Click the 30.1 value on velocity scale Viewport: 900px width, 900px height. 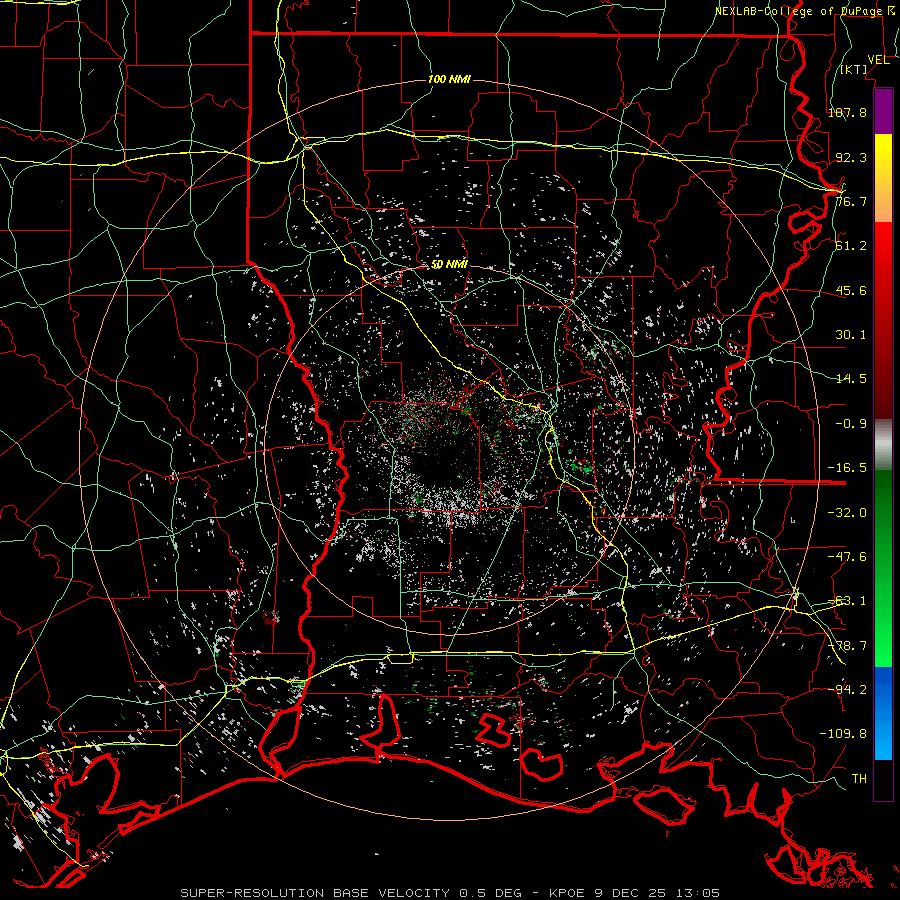tap(851, 335)
